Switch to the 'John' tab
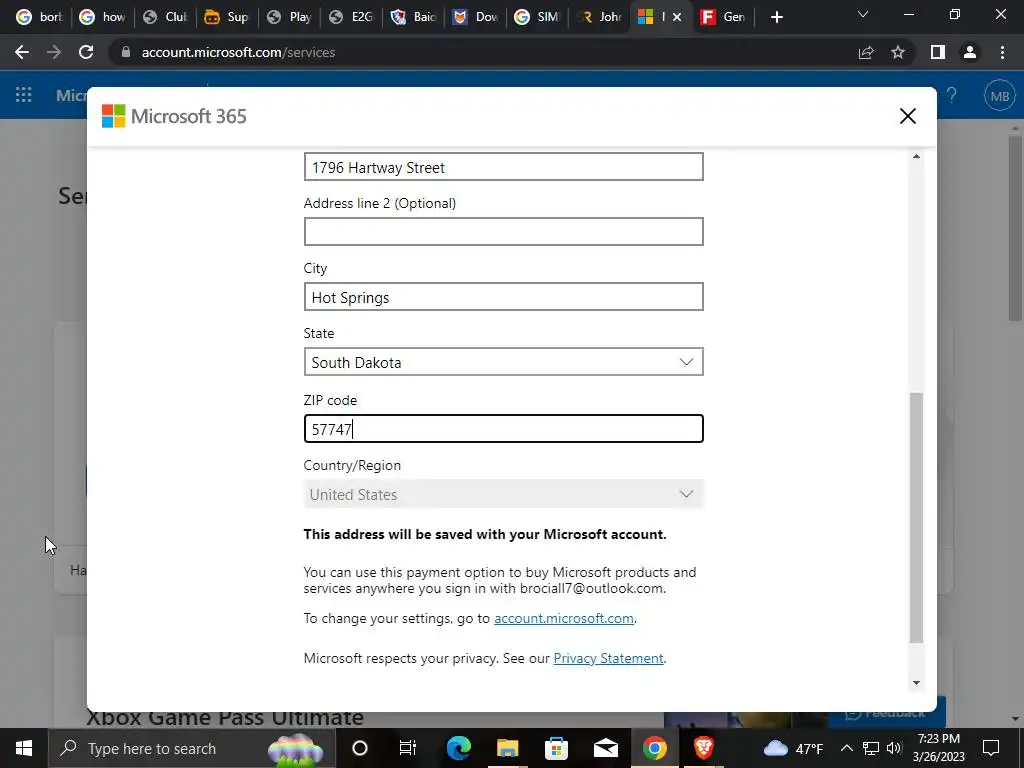Screen dimensions: 1024x768 pyautogui.click(x=600, y=17)
